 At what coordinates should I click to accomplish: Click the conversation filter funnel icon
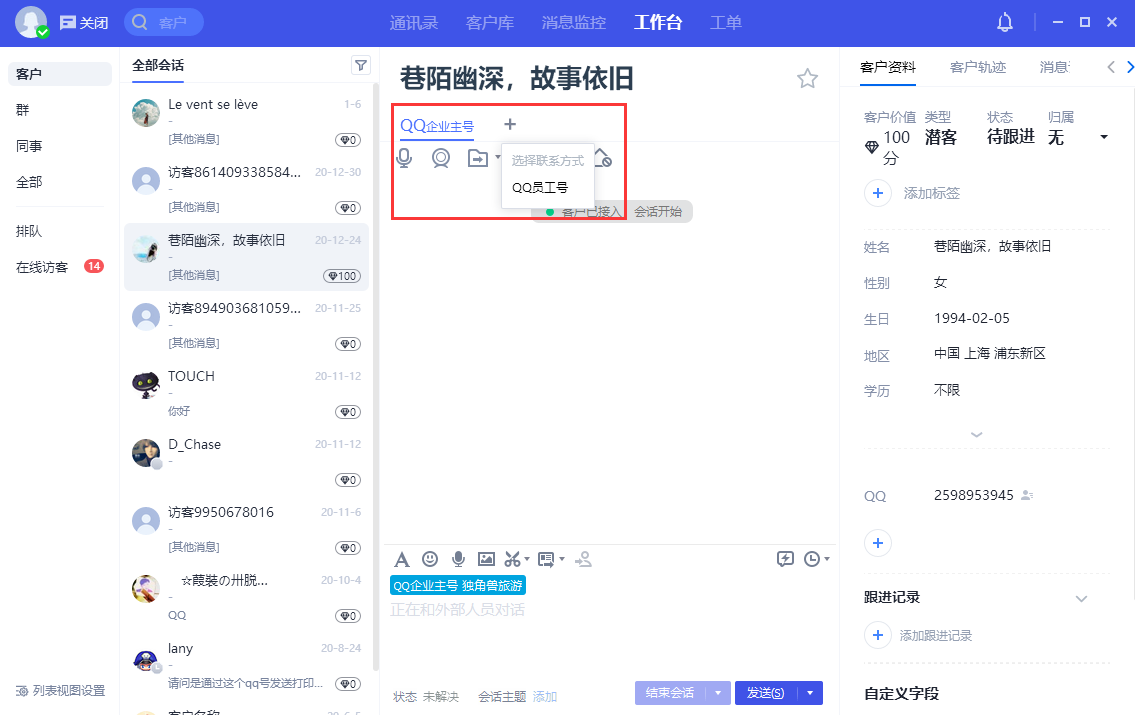[360, 66]
